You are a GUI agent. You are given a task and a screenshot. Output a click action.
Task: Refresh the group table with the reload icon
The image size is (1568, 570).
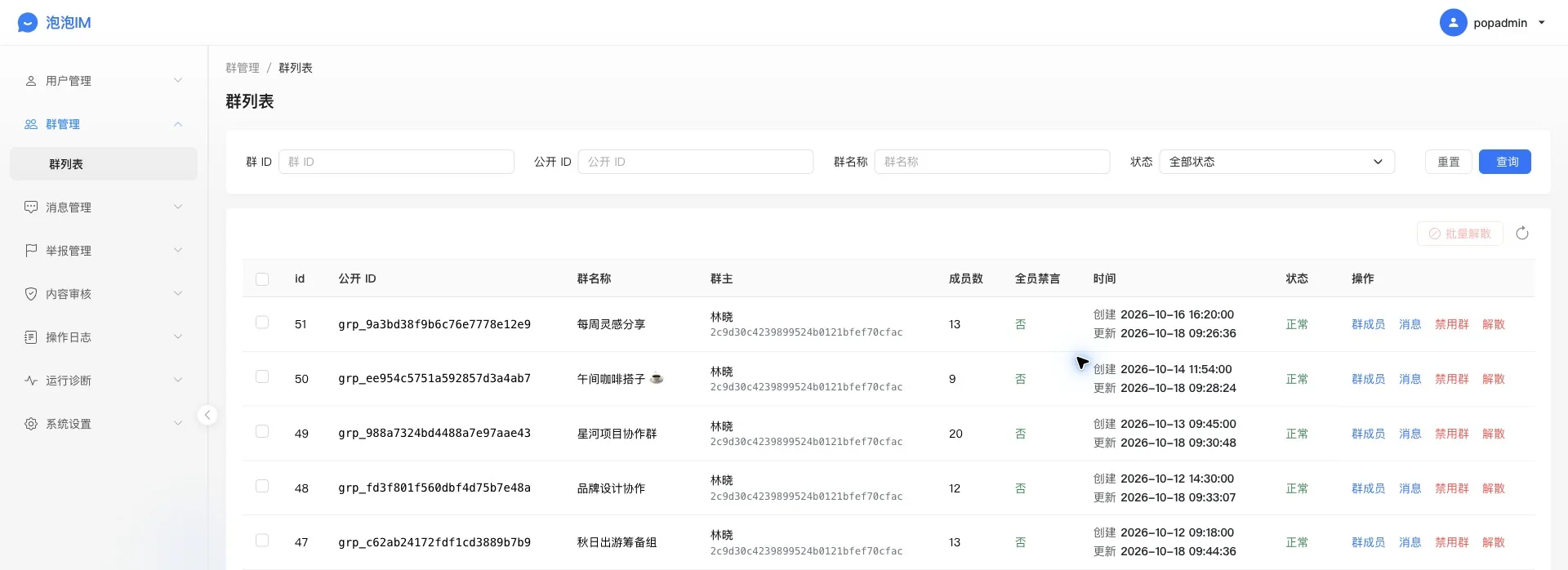pyautogui.click(x=1522, y=234)
